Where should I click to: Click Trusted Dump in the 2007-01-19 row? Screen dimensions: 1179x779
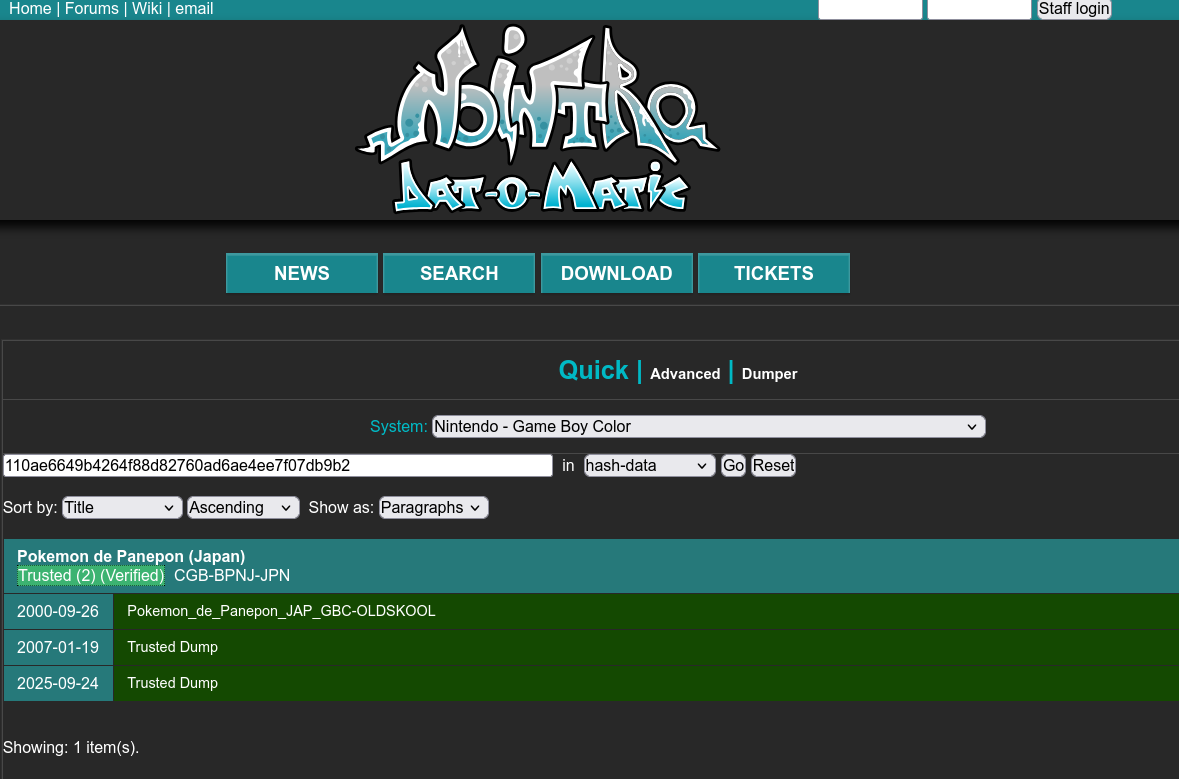(172, 647)
